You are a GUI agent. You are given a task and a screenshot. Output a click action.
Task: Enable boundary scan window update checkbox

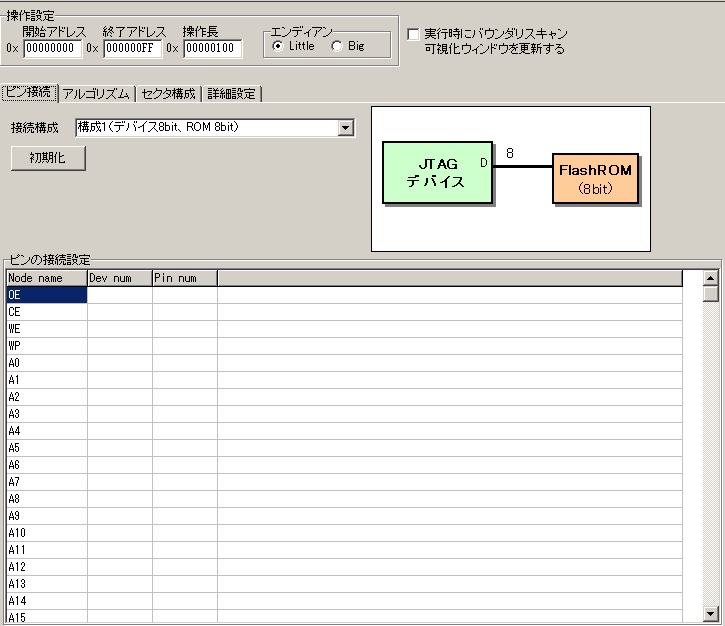[x=413, y=34]
